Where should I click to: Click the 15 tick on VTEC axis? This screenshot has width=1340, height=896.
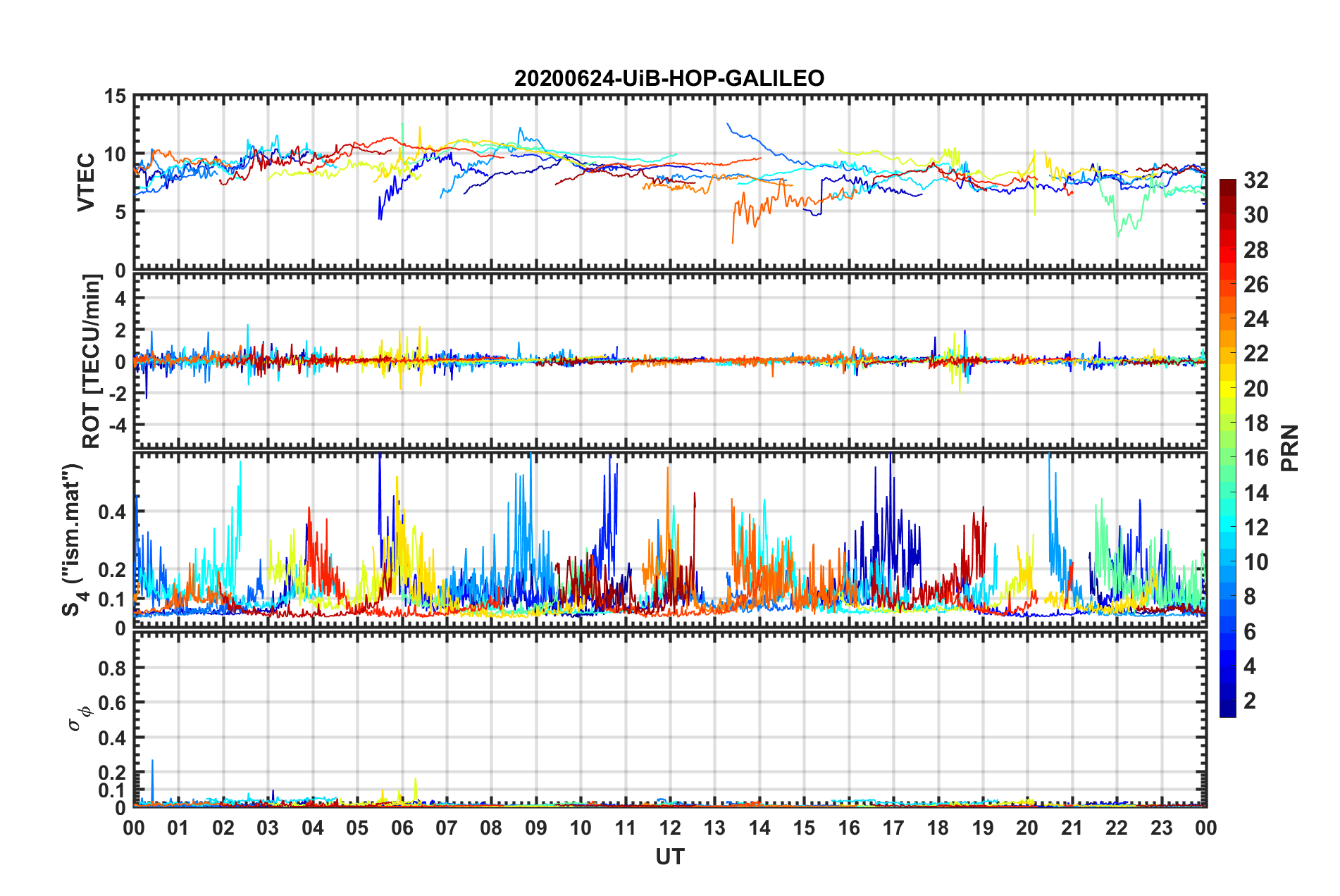coord(116,96)
